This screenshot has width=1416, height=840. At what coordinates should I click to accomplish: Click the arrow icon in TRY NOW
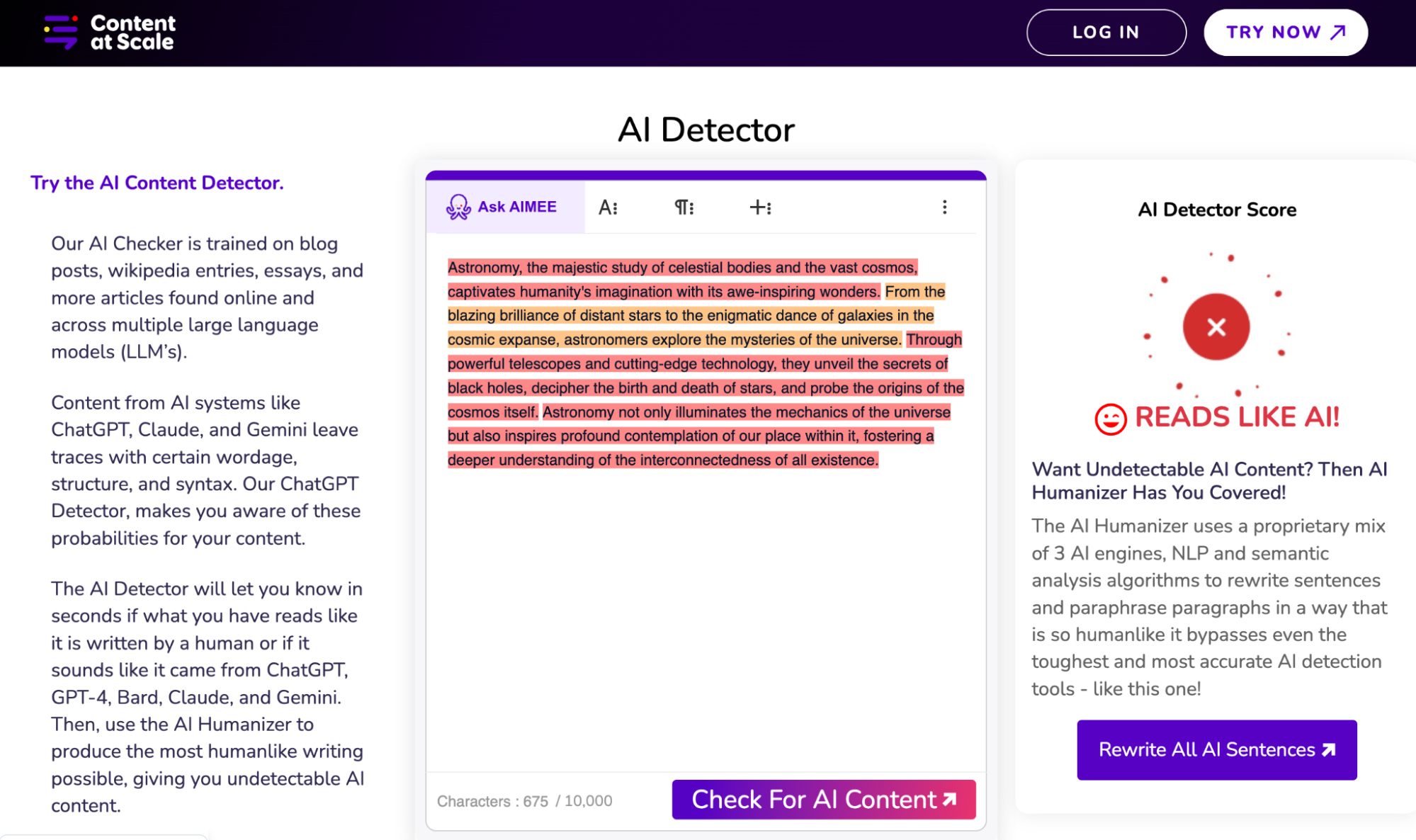(1337, 33)
